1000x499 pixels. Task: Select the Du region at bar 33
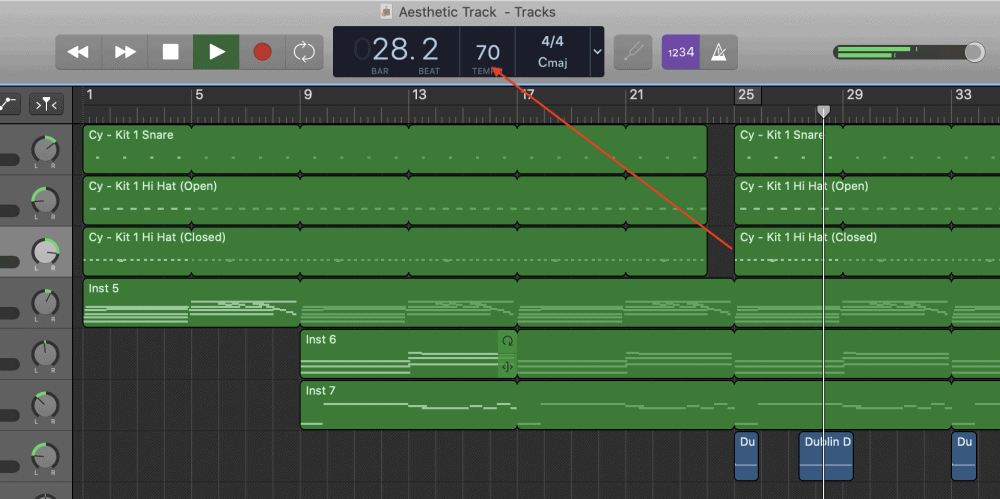tap(964, 456)
